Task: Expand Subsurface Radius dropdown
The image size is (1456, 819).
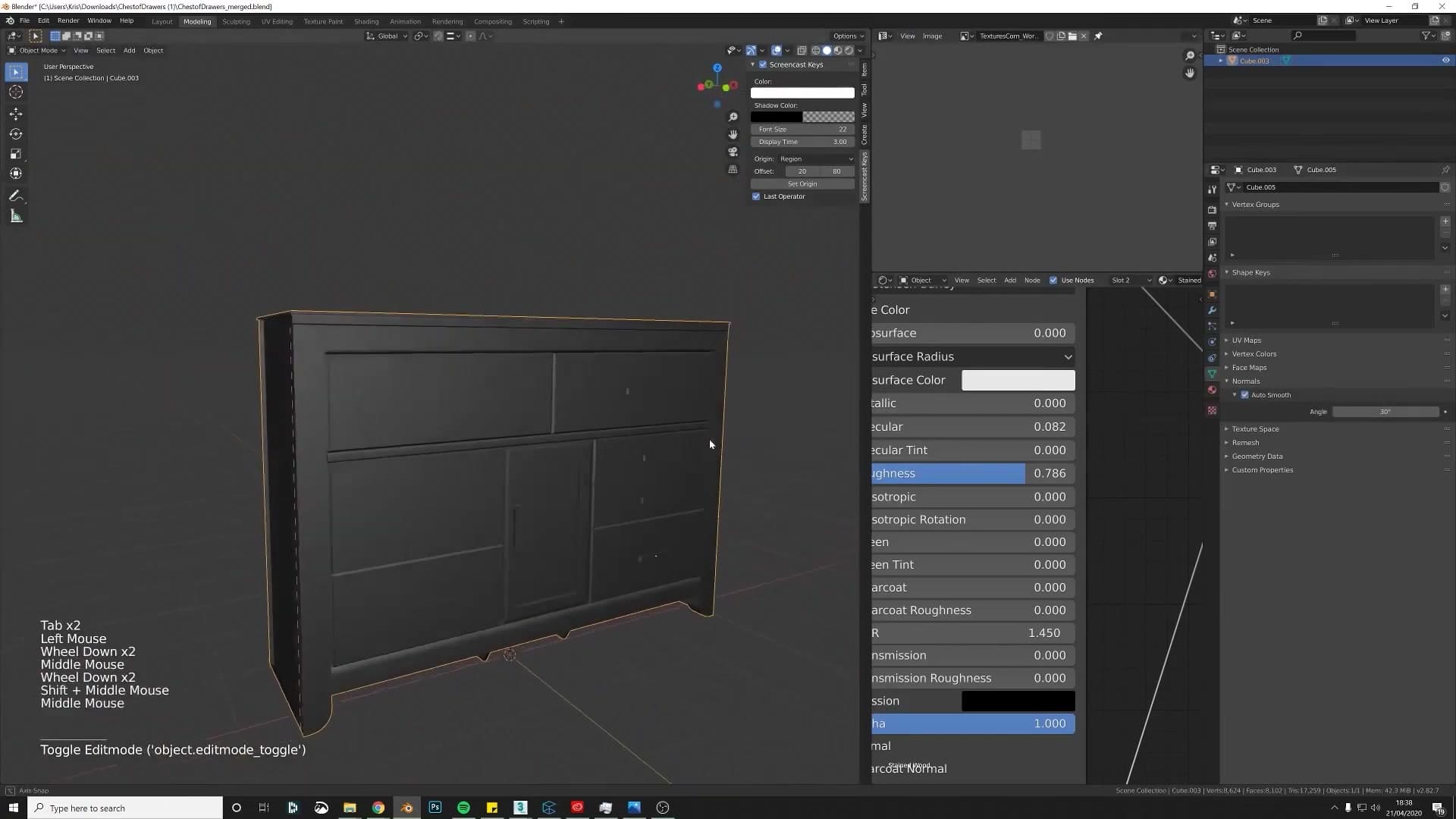Action: click(x=972, y=356)
